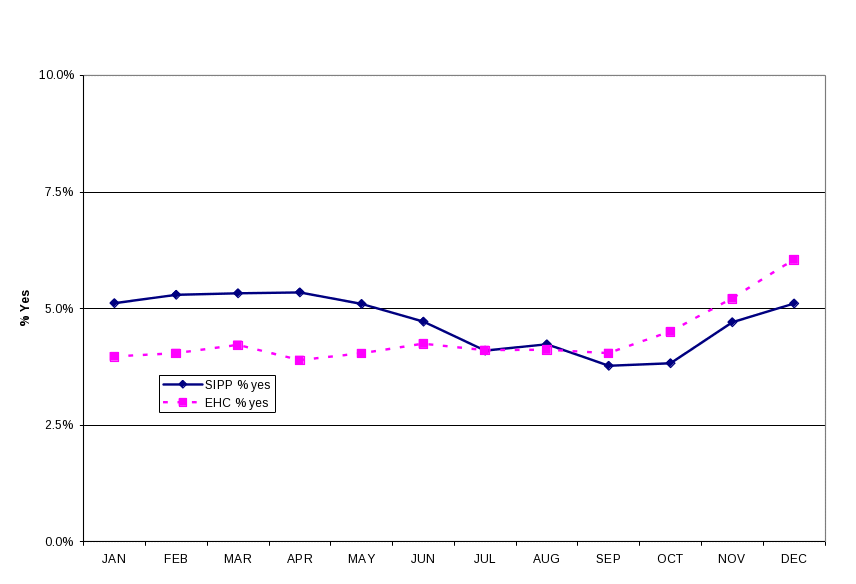This screenshot has width=856, height=584.
Task: Select the SIPP diamond legend marker
Action: click(183, 384)
